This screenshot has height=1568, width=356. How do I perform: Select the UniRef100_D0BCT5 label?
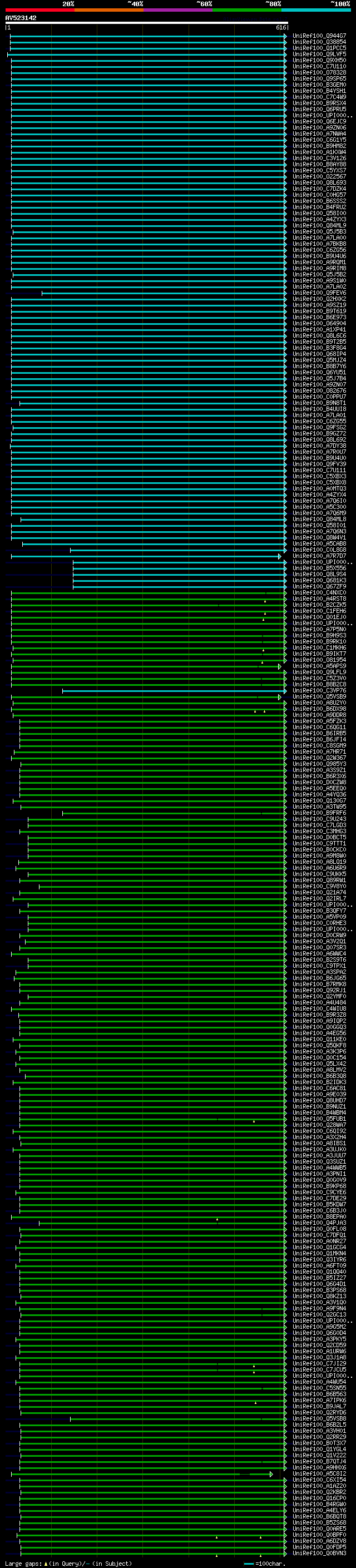point(319,838)
